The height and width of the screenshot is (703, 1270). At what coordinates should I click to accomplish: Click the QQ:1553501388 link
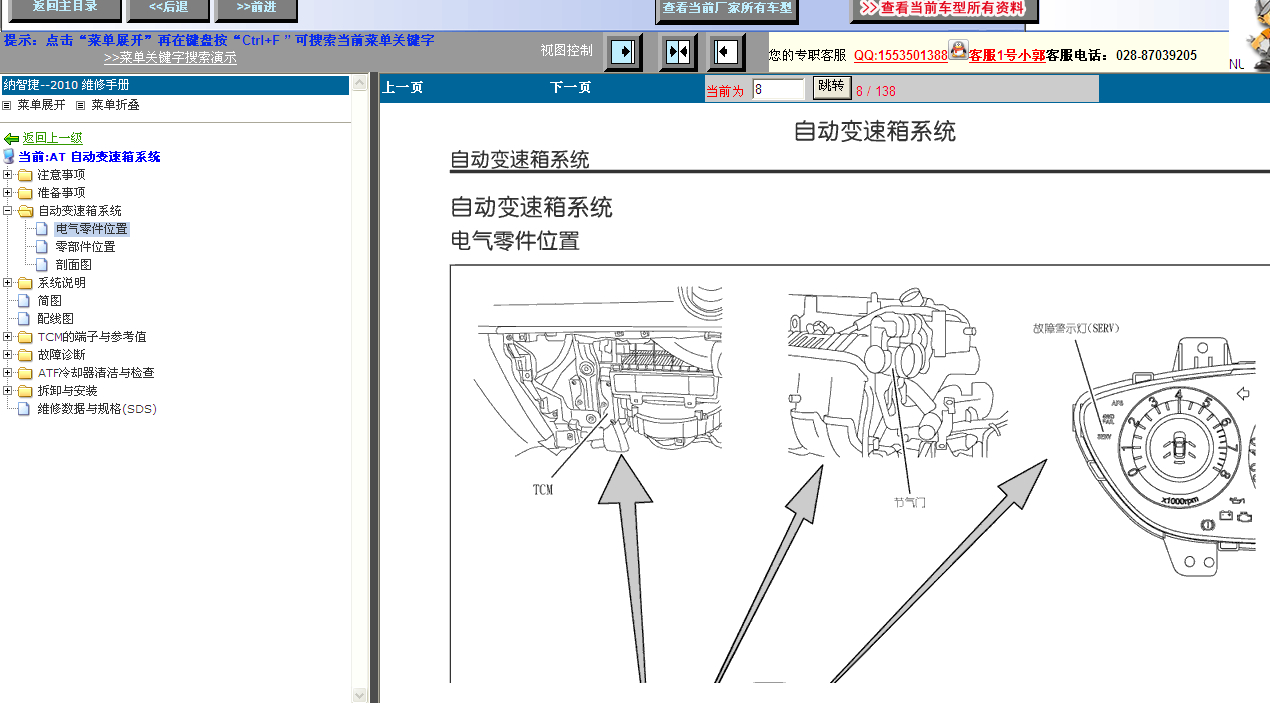pyautogui.click(x=900, y=56)
